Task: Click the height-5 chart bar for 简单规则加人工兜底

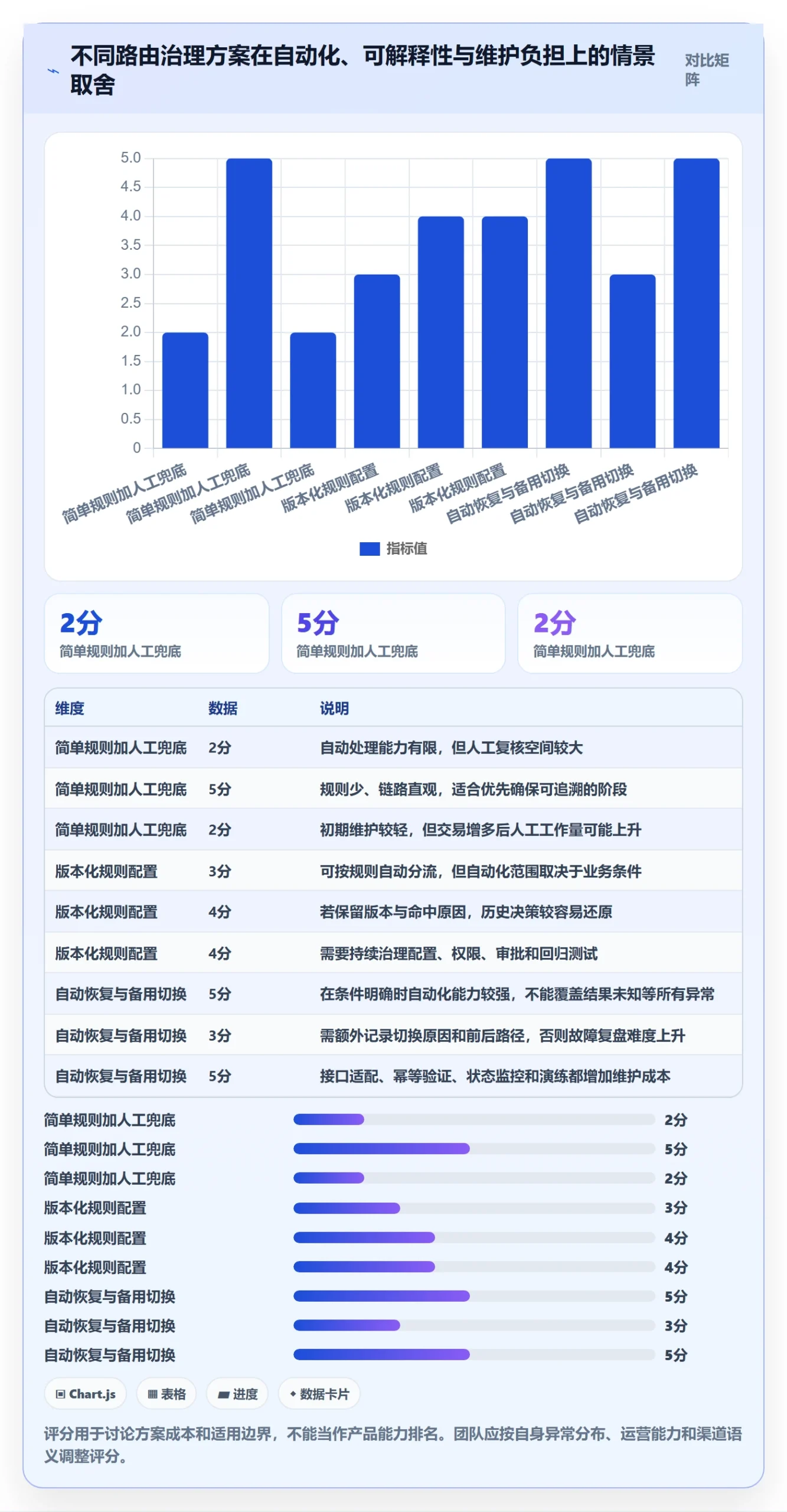Action: 249,303
